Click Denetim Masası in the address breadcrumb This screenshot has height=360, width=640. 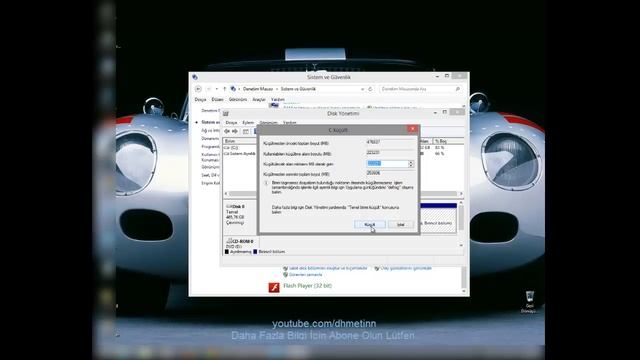[x=258, y=89]
